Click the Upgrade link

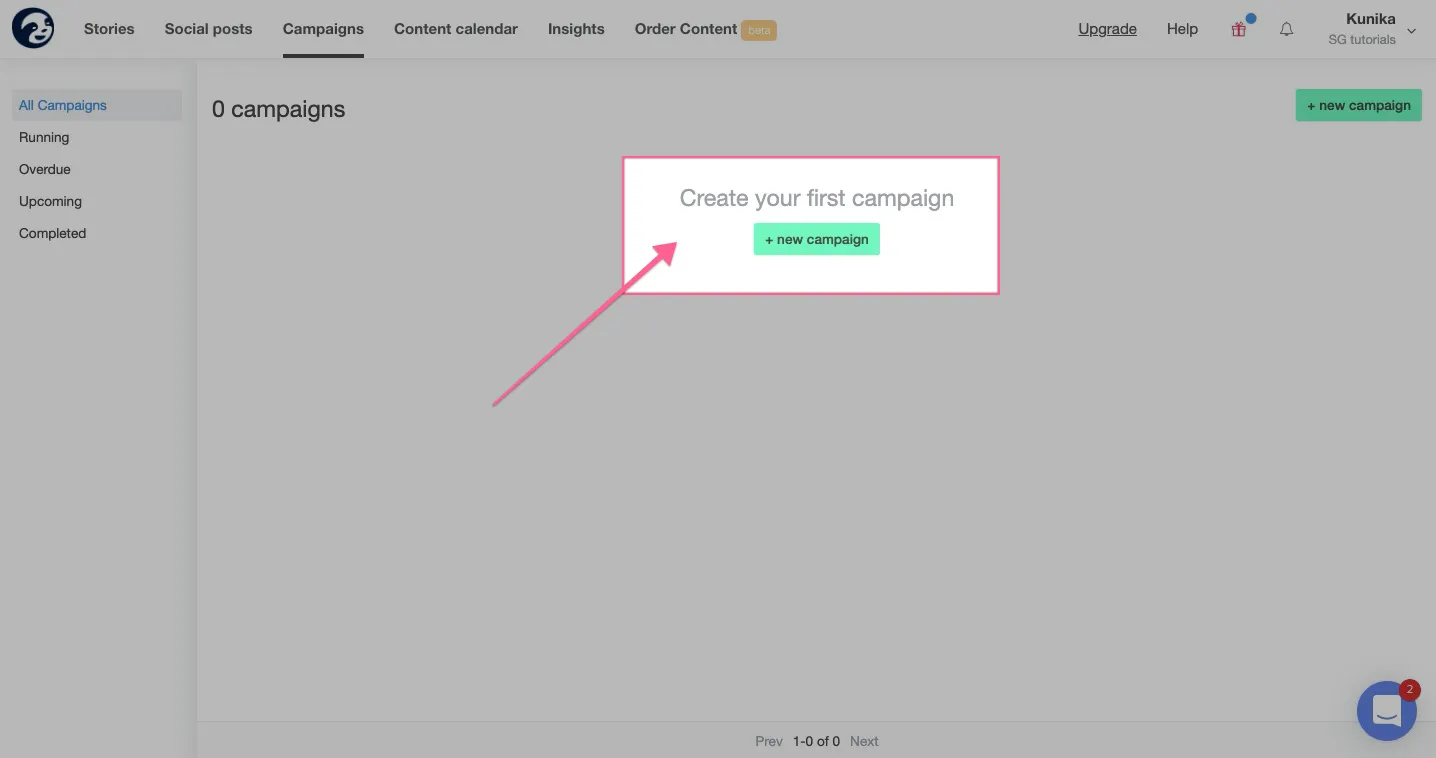click(1107, 29)
